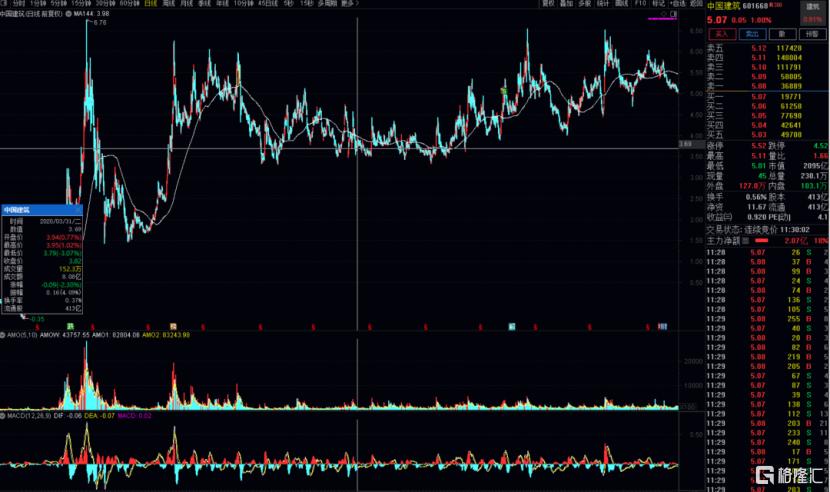This screenshot has height=492, width=830.
Task: Click the 换手 0.56% turnover value
Action: 756,197
